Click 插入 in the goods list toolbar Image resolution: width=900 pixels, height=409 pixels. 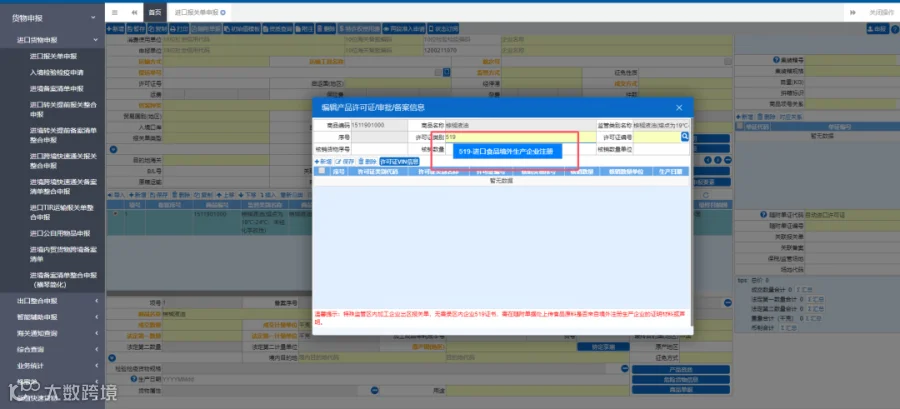269,196
